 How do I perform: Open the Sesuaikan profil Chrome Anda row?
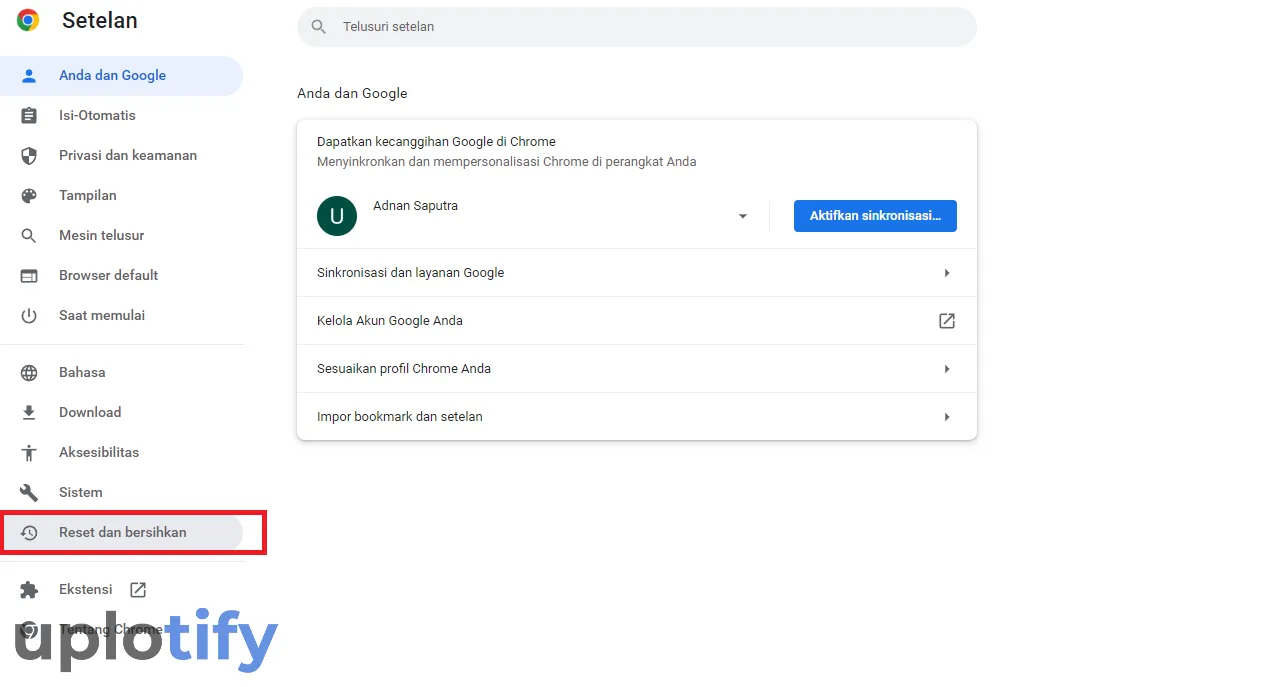(x=637, y=368)
